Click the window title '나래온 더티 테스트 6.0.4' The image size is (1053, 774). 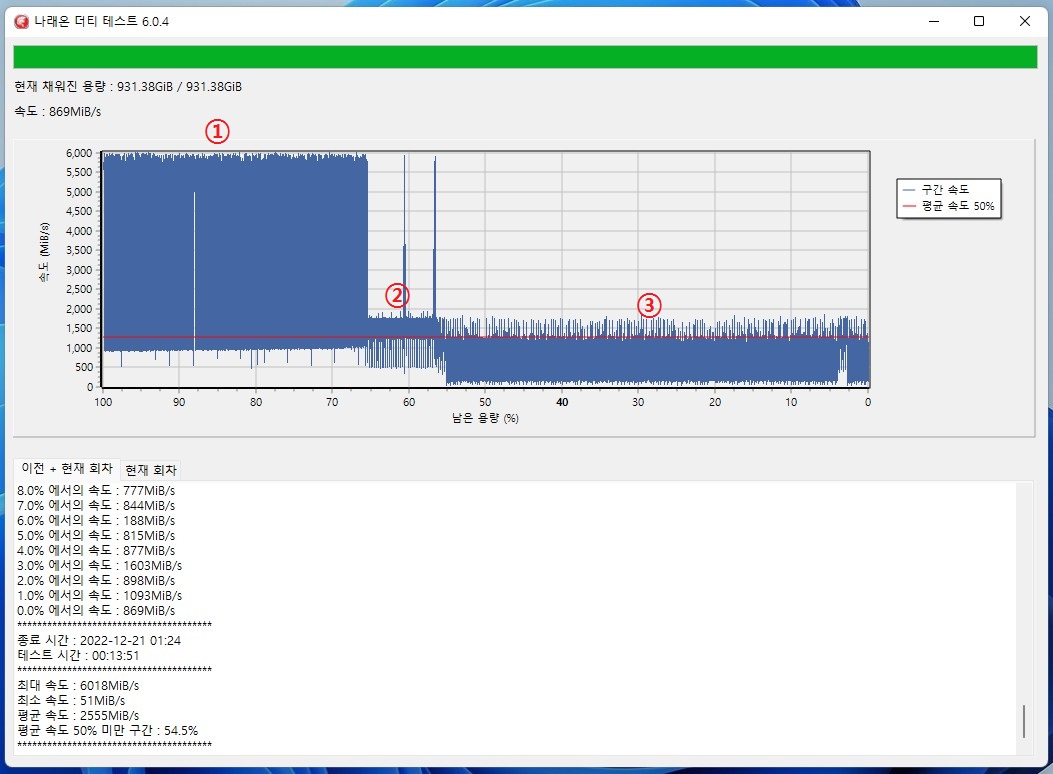click(101, 21)
